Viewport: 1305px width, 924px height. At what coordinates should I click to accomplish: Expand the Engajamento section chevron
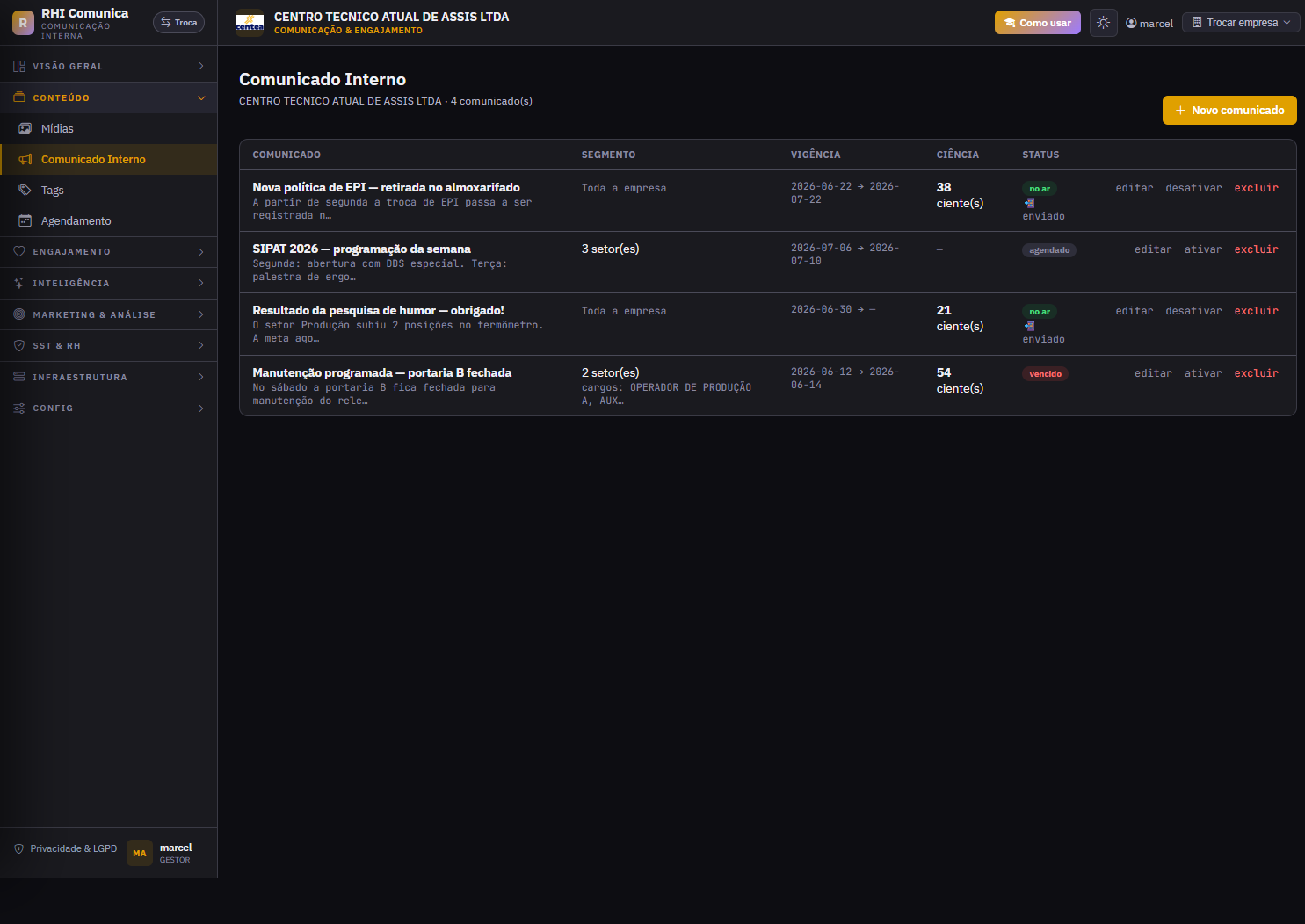[x=201, y=251]
